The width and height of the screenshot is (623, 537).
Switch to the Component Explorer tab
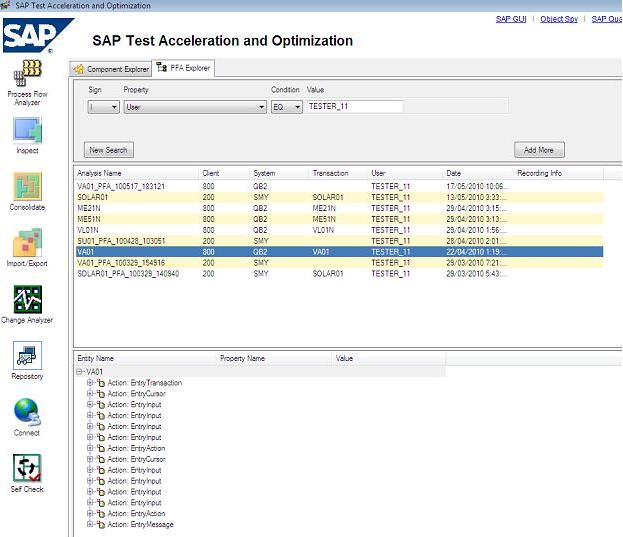pyautogui.click(x=111, y=69)
